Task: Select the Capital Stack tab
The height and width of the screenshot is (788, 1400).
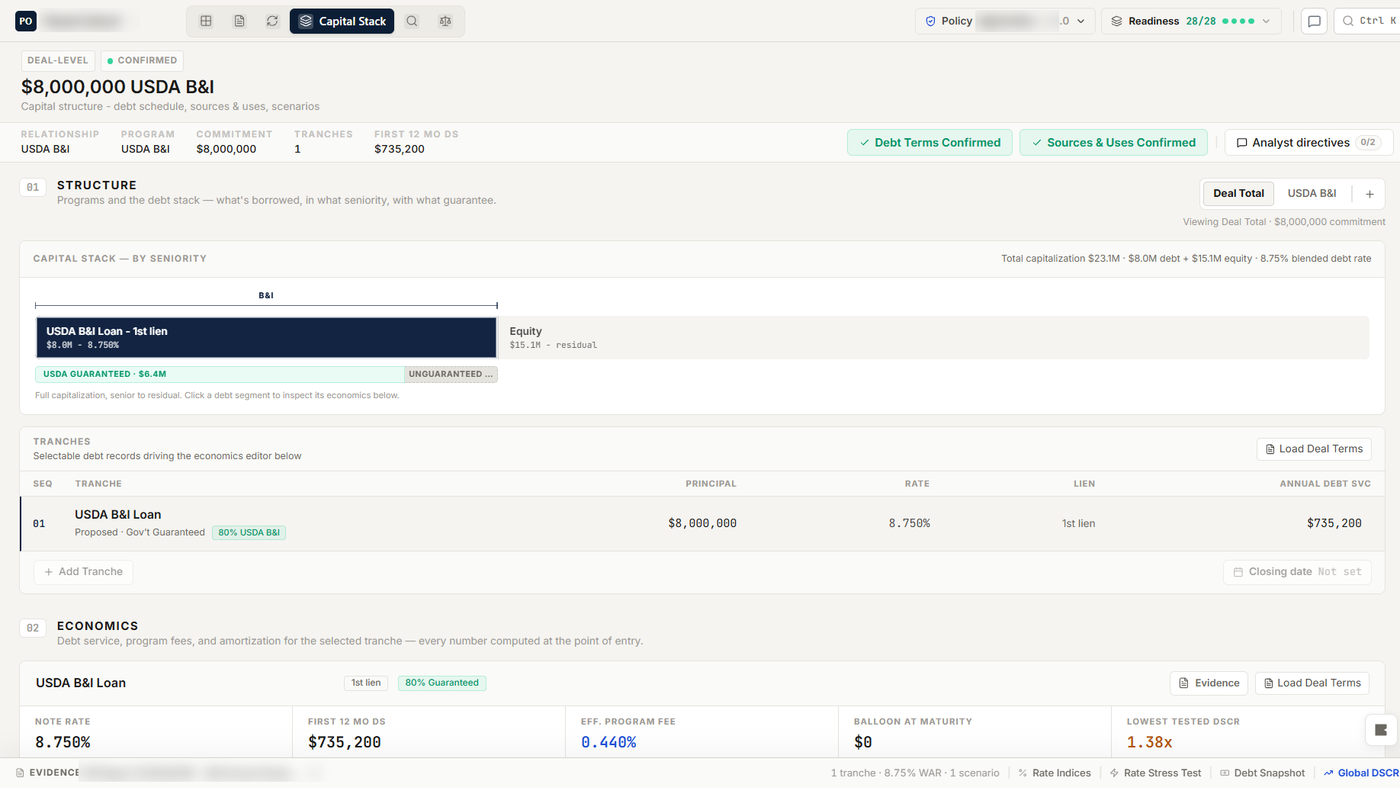Action: tap(342, 21)
